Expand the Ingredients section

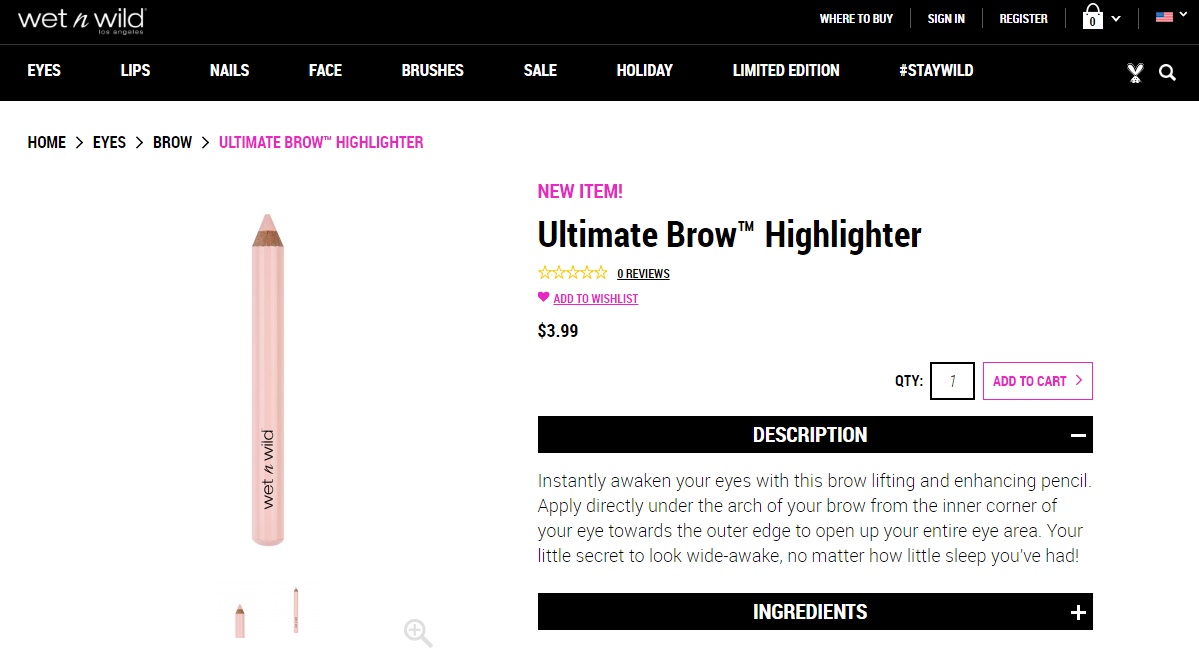pyautogui.click(x=1078, y=612)
